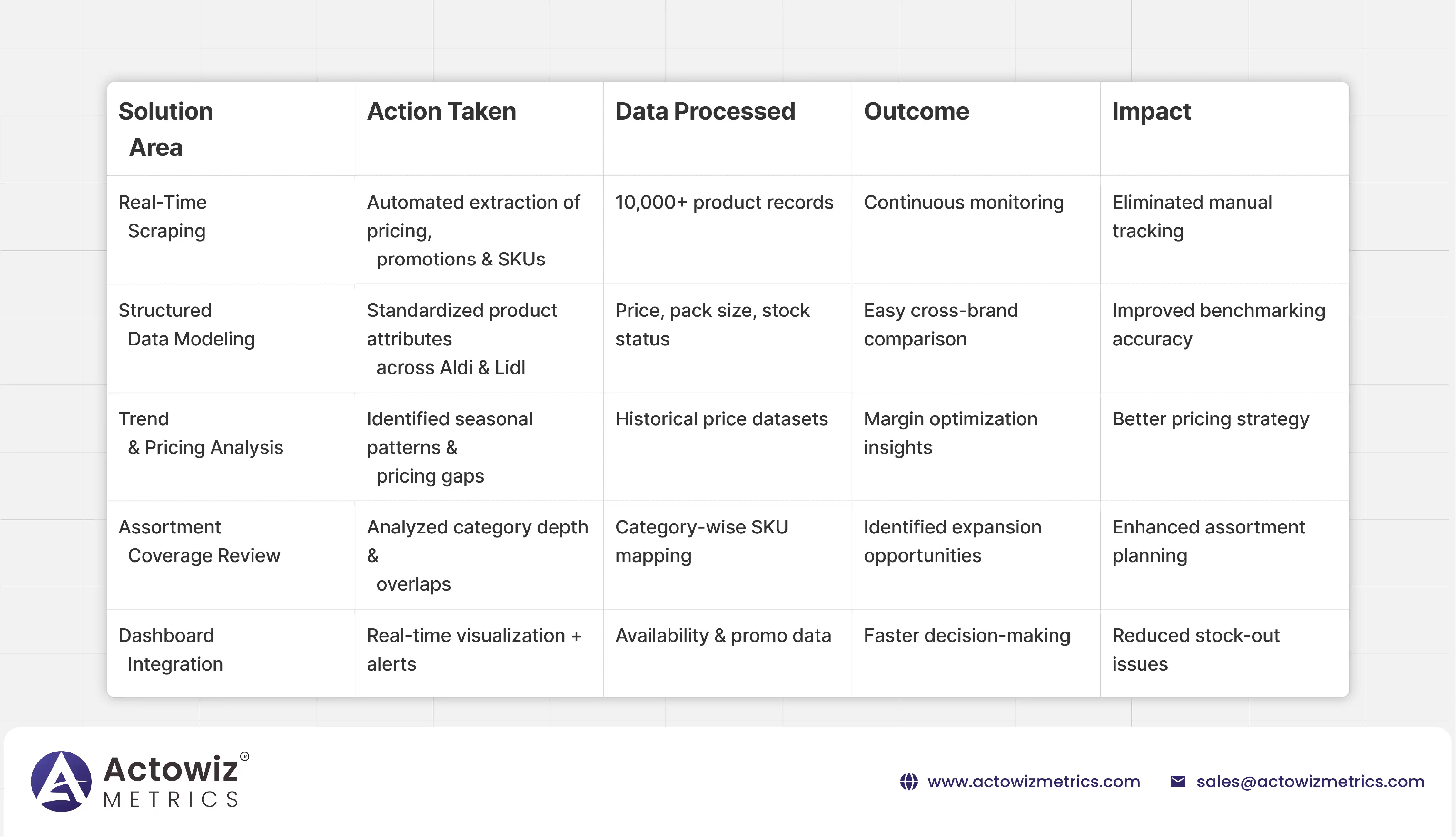Select the Data Processed header cell
Image resolution: width=1456 pixels, height=837 pixels.
(705, 112)
